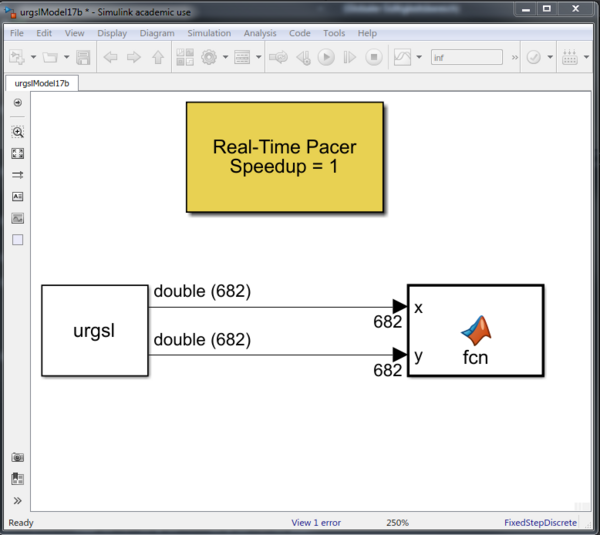Save the model with the floppy disk icon
The width and height of the screenshot is (600, 535).
83,57
